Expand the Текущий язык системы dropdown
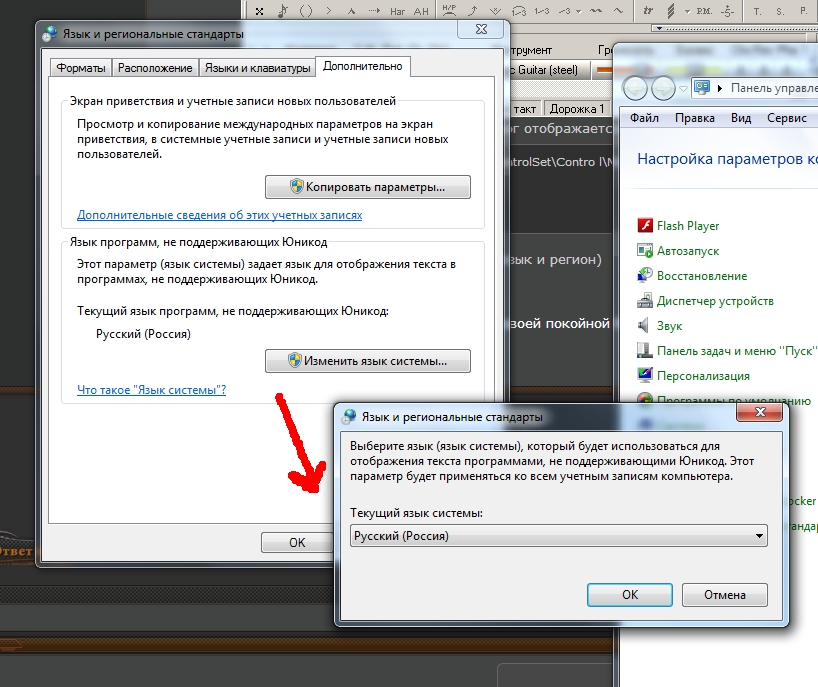 point(758,536)
